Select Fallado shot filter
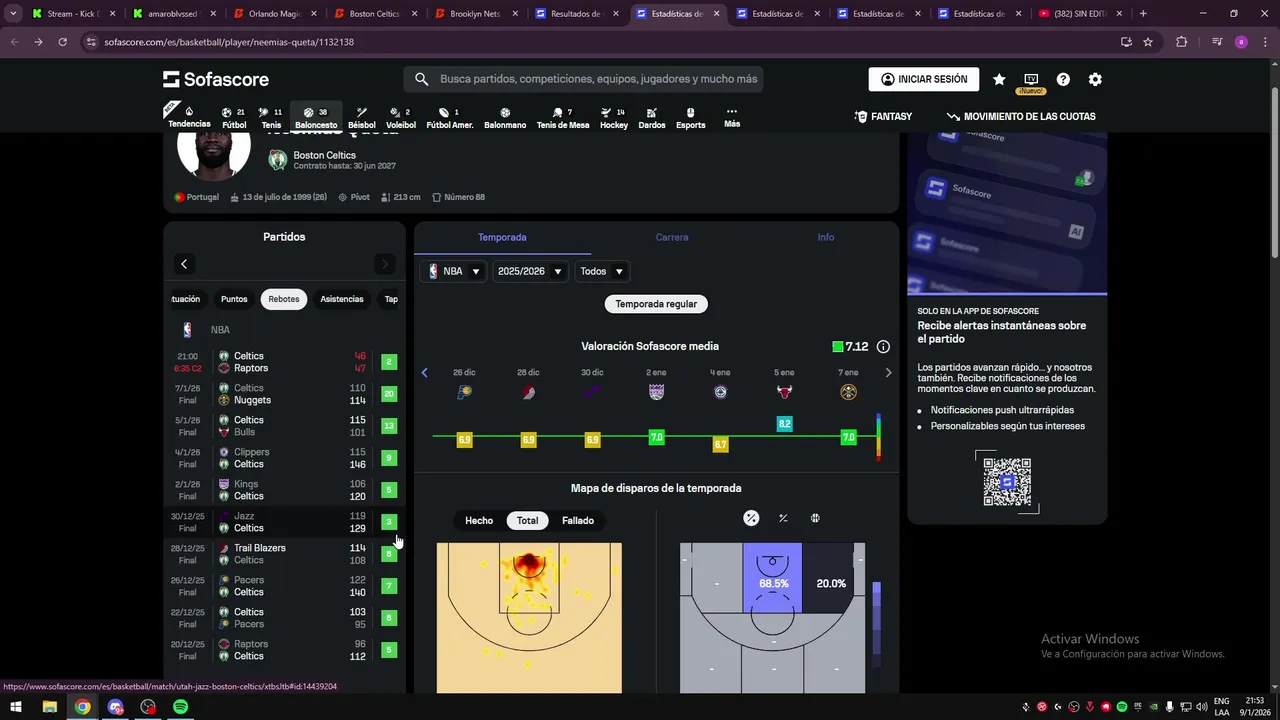The height and width of the screenshot is (720, 1280). [x=578, y=520]
